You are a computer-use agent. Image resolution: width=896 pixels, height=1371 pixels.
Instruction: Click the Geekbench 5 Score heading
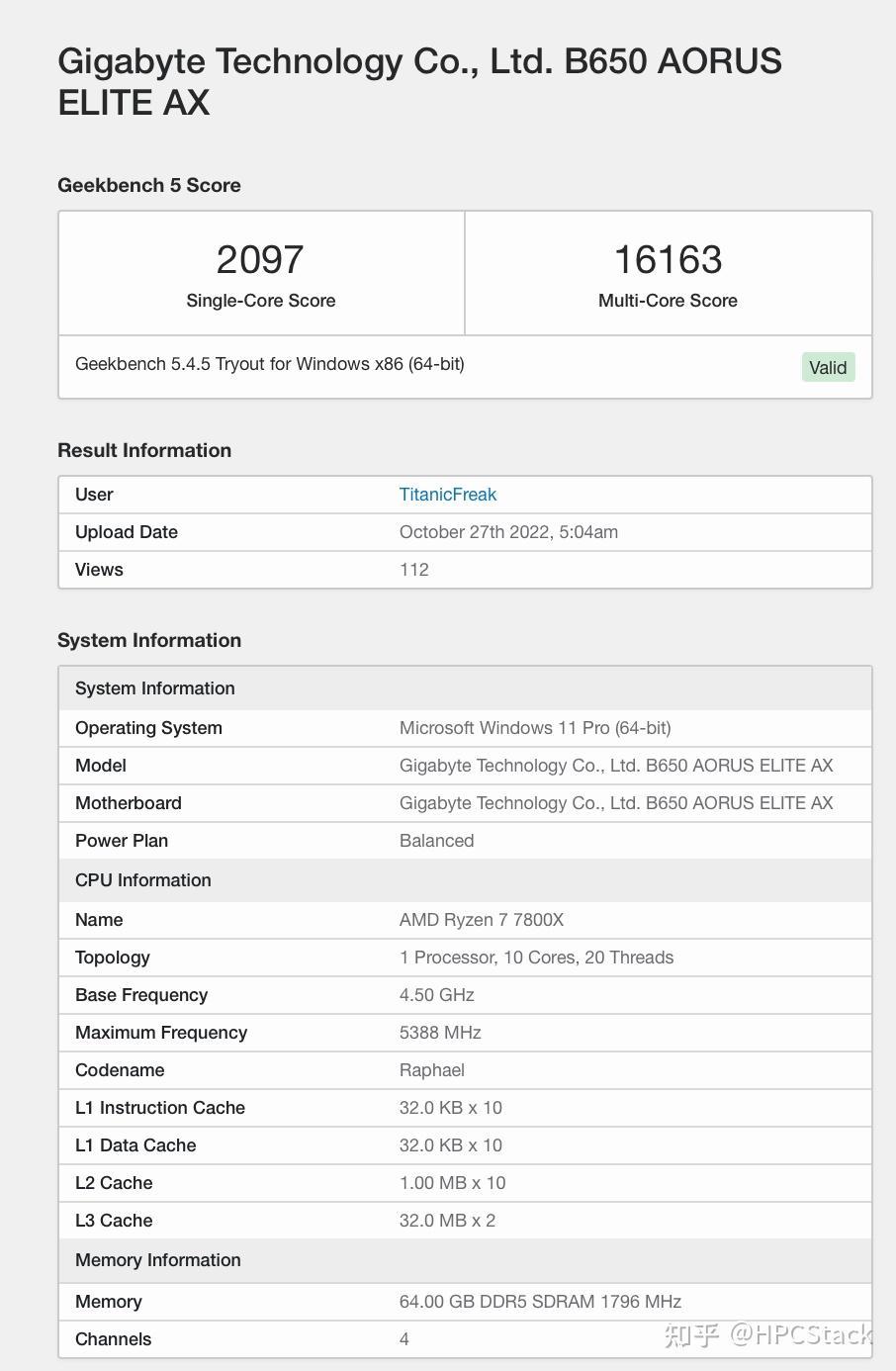coord(149,185)
